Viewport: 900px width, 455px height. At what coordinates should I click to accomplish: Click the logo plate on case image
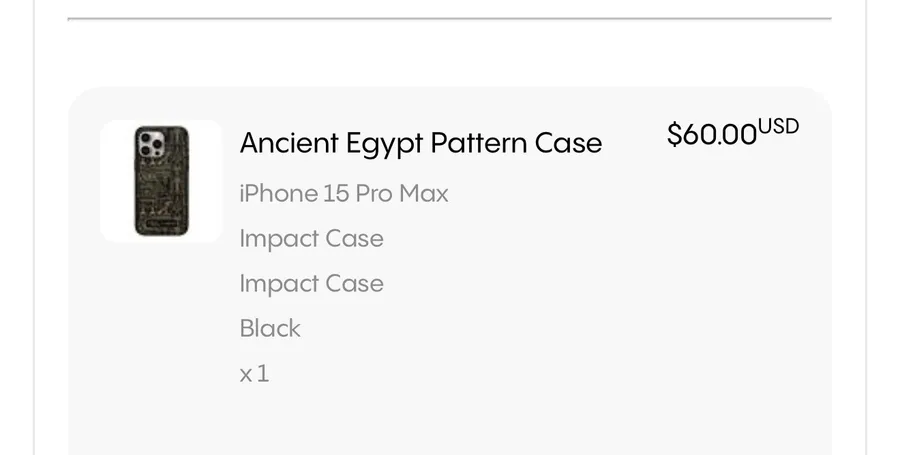click(x=161, y=224)
